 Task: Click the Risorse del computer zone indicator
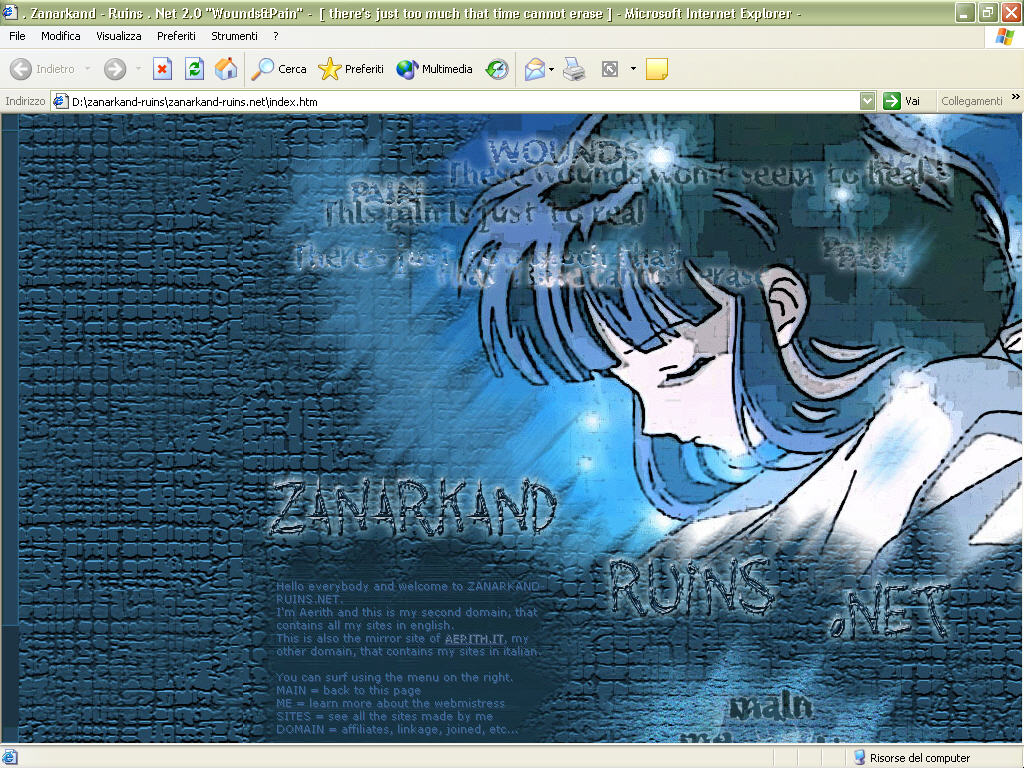pos(912,758)
